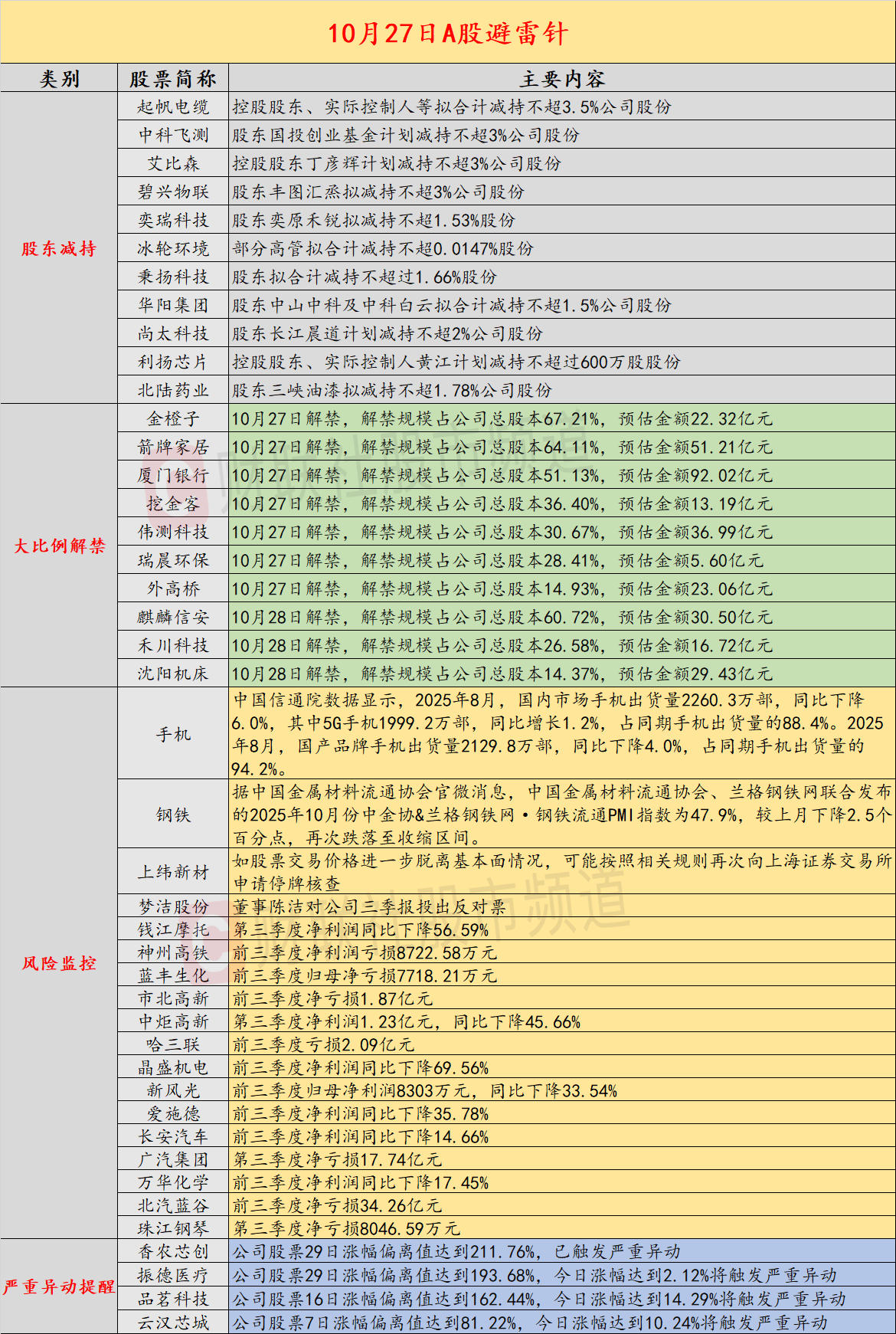
Task: Select stock name "振德医疗"
Action: (173, 1276)
